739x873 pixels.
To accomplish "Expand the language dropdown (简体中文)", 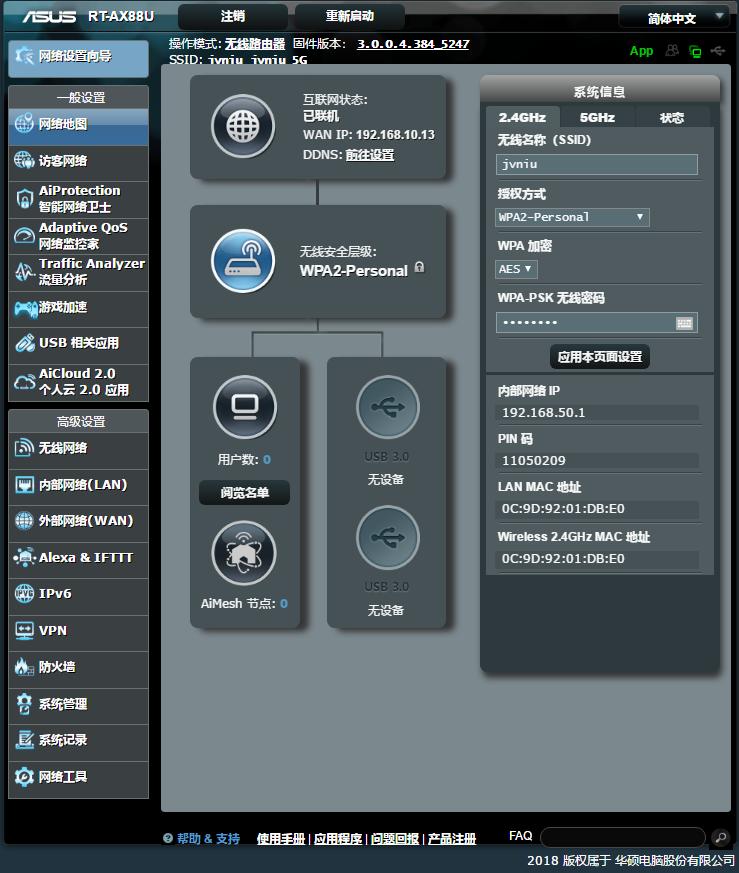I will (674, 18).
